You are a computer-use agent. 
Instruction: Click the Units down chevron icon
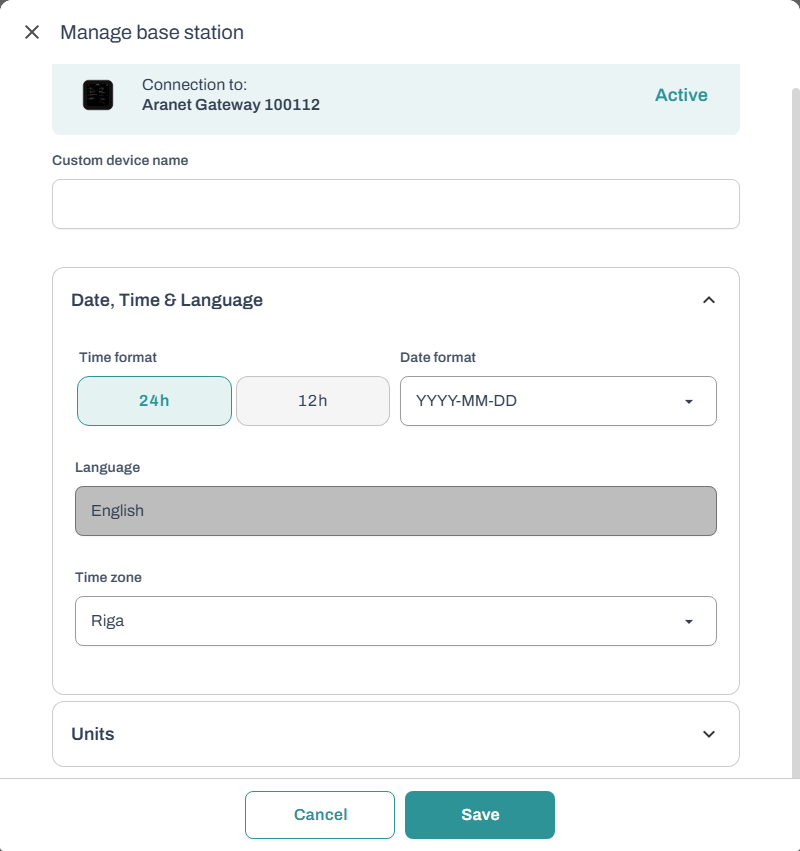point(708,734)
